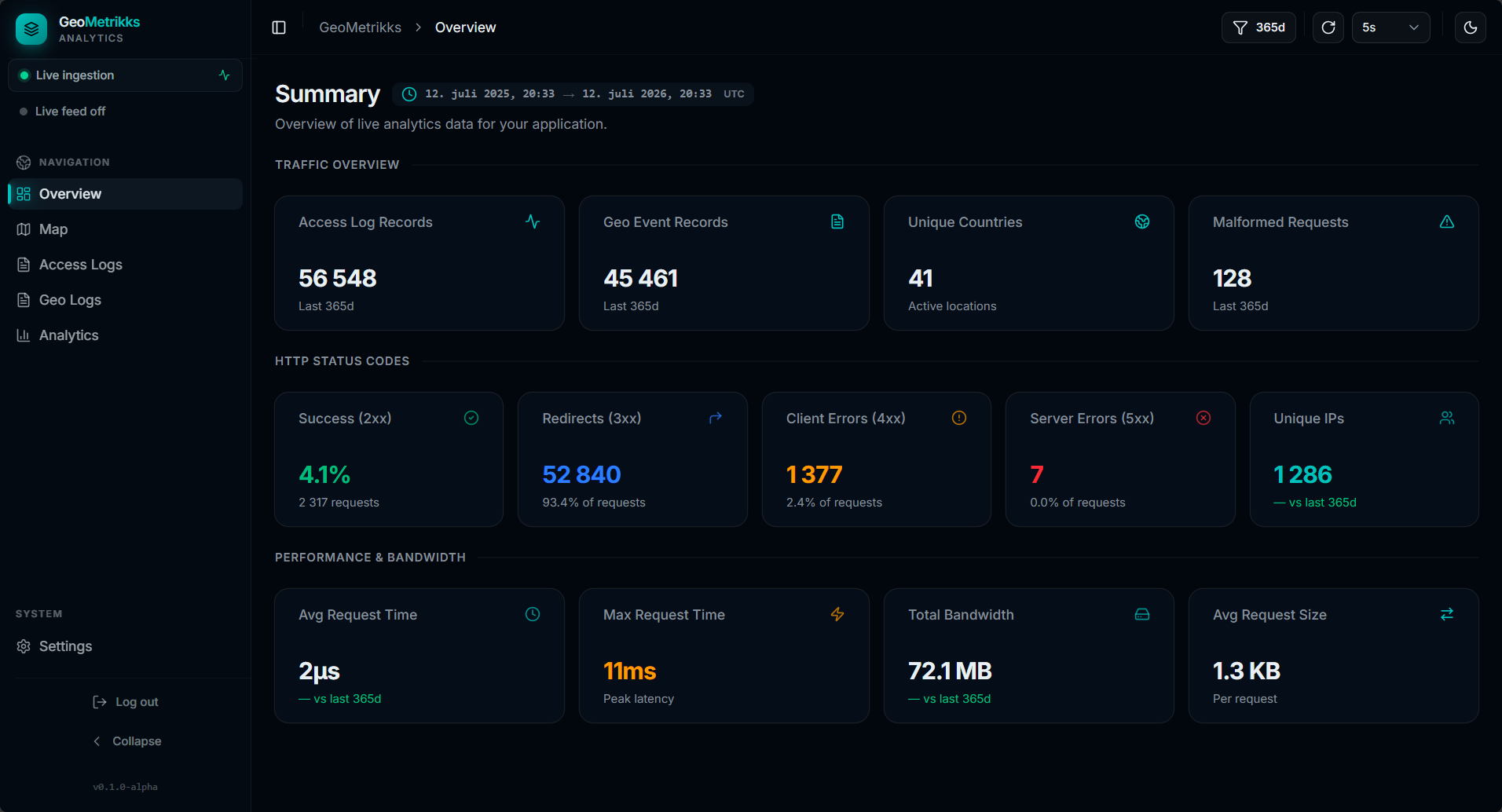
Task: Click the filter funnel icon
Action: tap(1240, 27)
